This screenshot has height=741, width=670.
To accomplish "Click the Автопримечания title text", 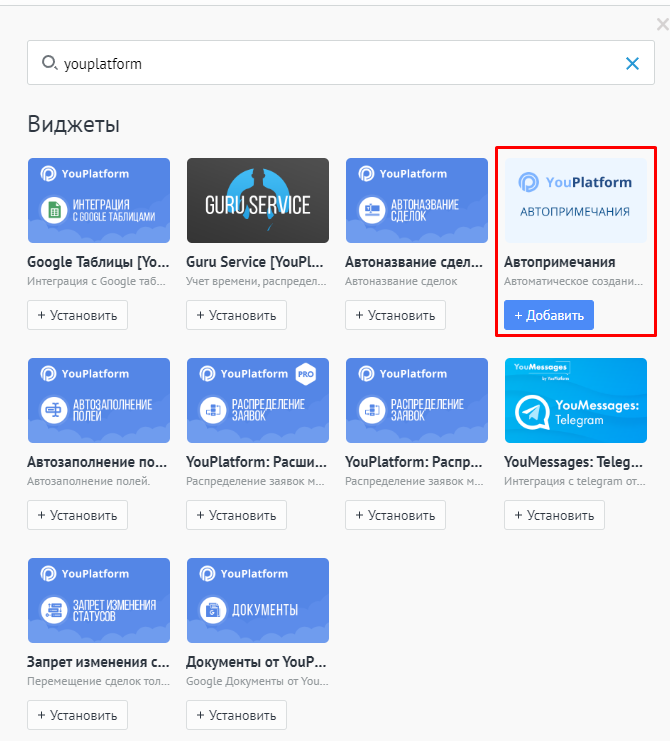I will (x=560, y=262).
